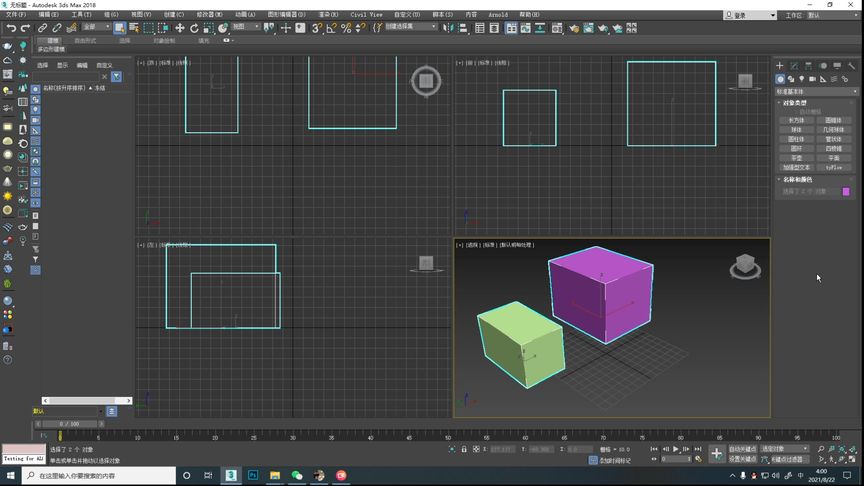Click the Undo arrow in main toolbar
The image size is (864, 486).
click(10, 28)
